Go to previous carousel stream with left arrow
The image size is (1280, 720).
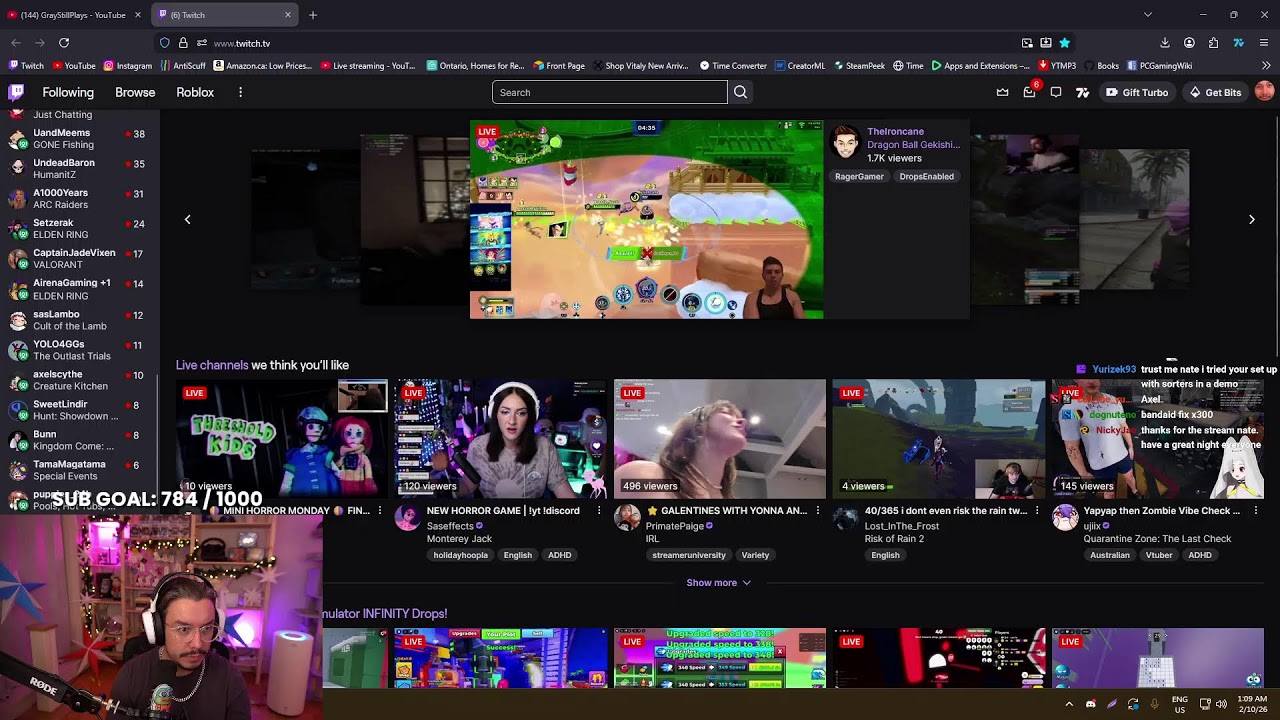click(187, 219)
